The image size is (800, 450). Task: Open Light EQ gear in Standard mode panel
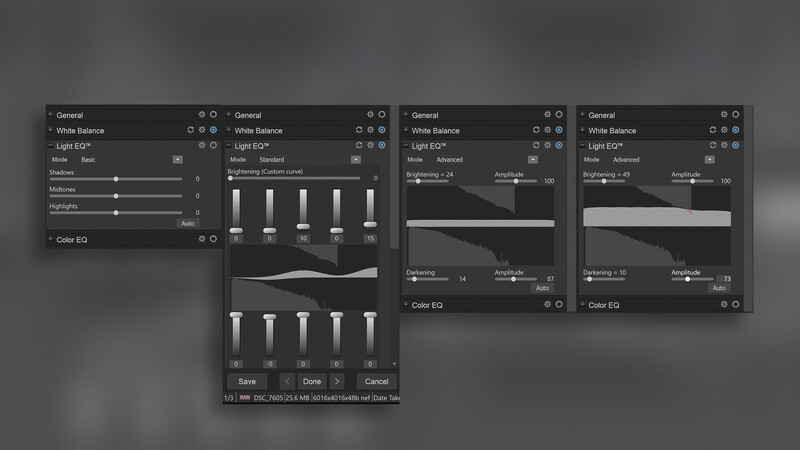pyautogui.click(x=370, y=145)
